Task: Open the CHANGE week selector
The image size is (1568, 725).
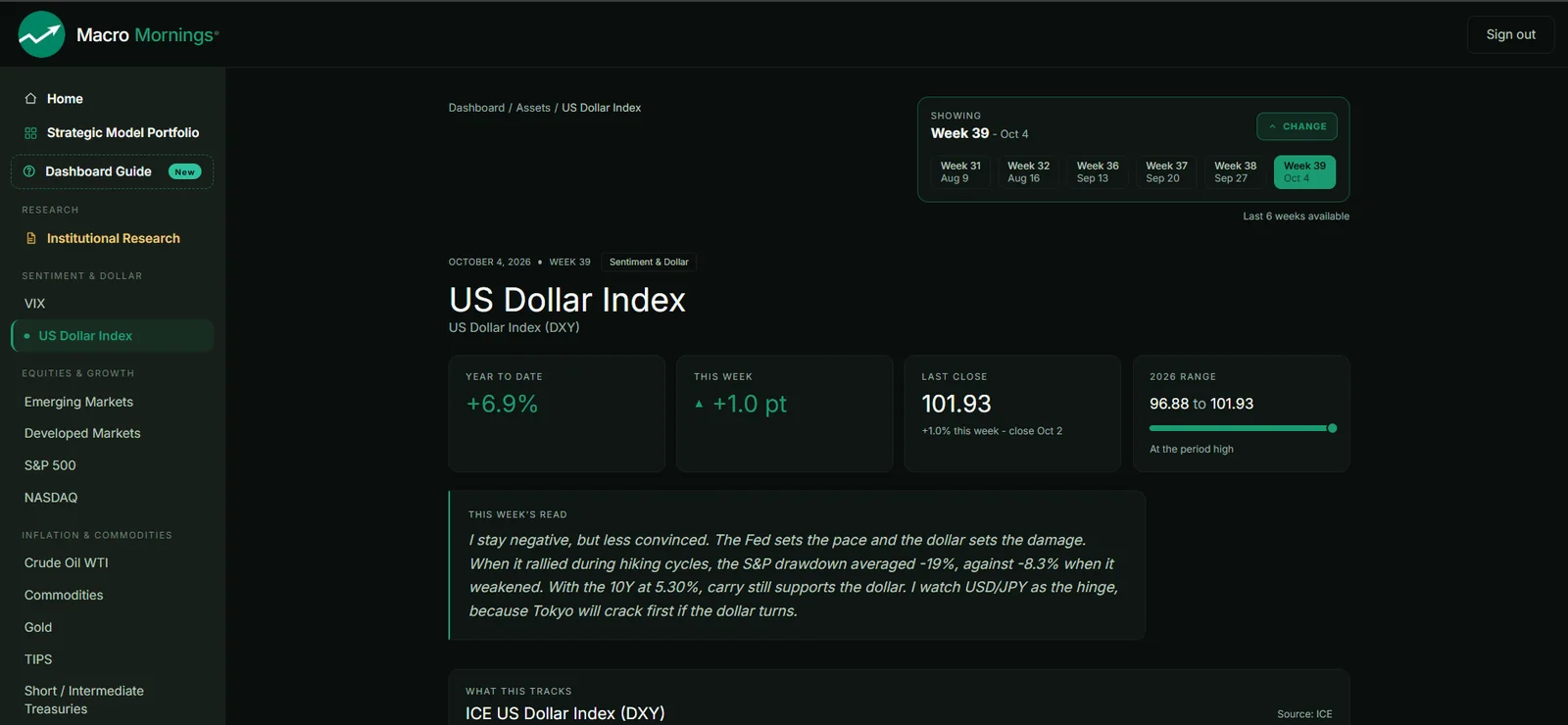Action: pos(1297,126)
